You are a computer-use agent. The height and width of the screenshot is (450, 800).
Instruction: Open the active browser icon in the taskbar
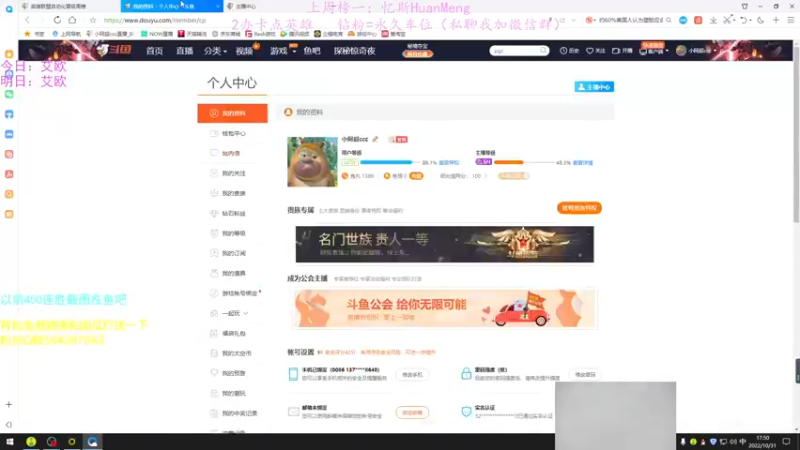(x=92, y=441)
